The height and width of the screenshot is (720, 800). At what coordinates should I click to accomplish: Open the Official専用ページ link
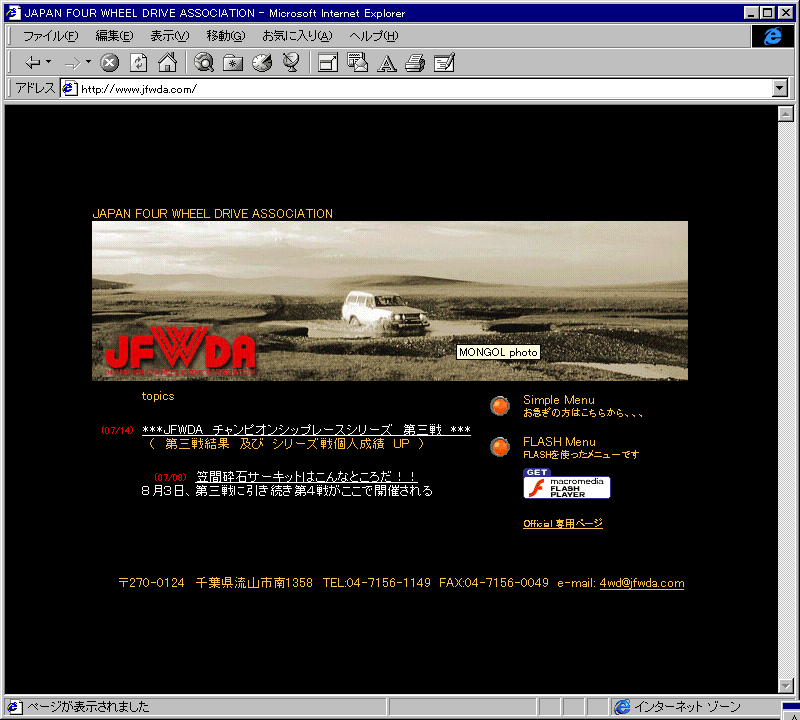point(563,524)
